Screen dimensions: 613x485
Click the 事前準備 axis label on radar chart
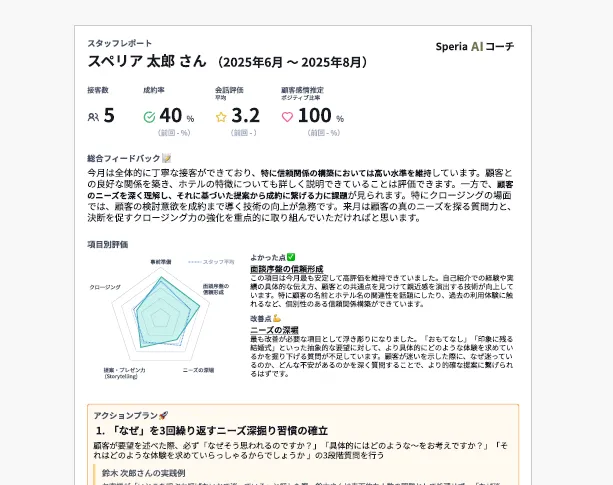coord(161,262)
